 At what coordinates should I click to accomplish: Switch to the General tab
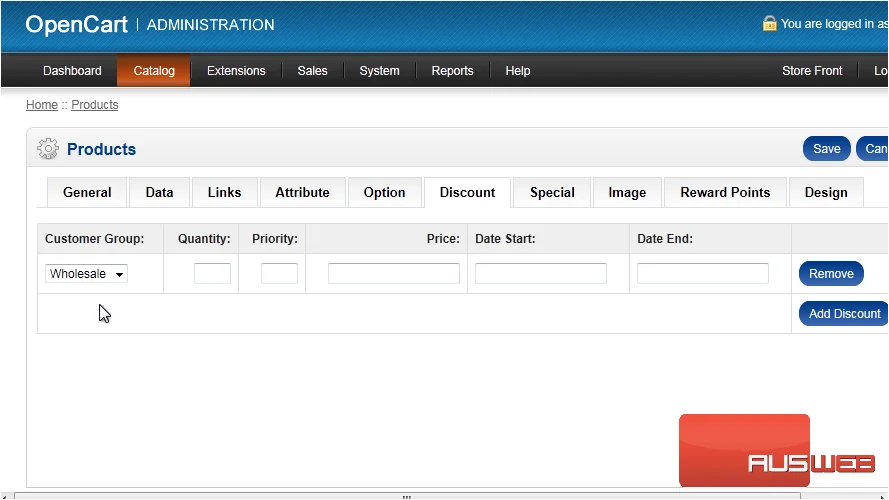[x=87, y=193]
